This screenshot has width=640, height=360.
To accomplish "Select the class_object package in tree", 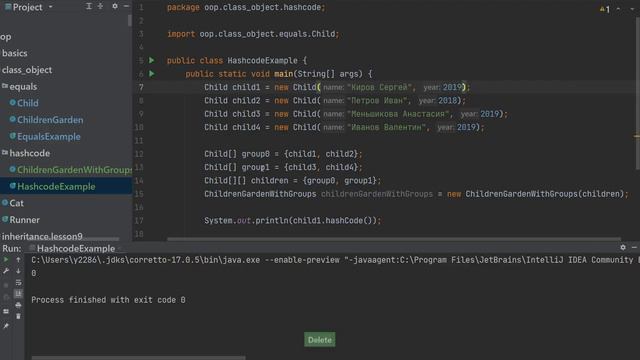I will (27, 70).
